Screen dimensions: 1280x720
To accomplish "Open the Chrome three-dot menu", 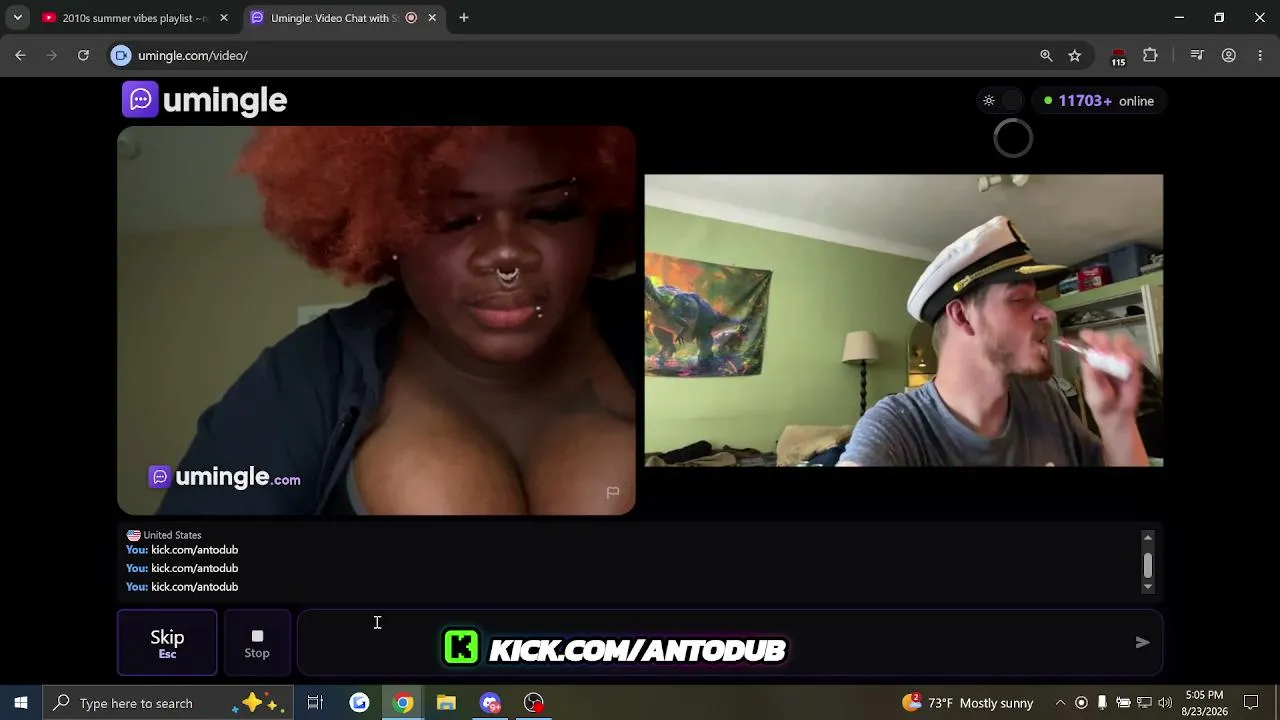I will (x=1260, y=56).
